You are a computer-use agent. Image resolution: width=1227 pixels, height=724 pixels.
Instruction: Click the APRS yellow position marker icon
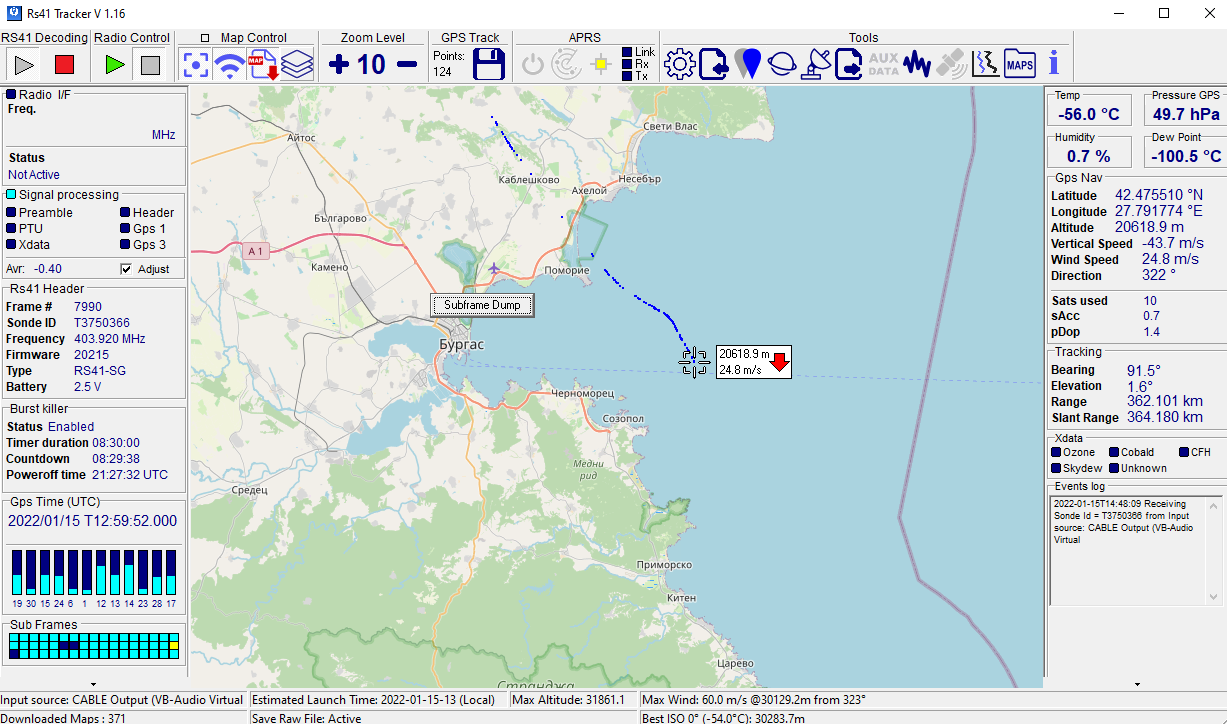click(x=600, y=65)
